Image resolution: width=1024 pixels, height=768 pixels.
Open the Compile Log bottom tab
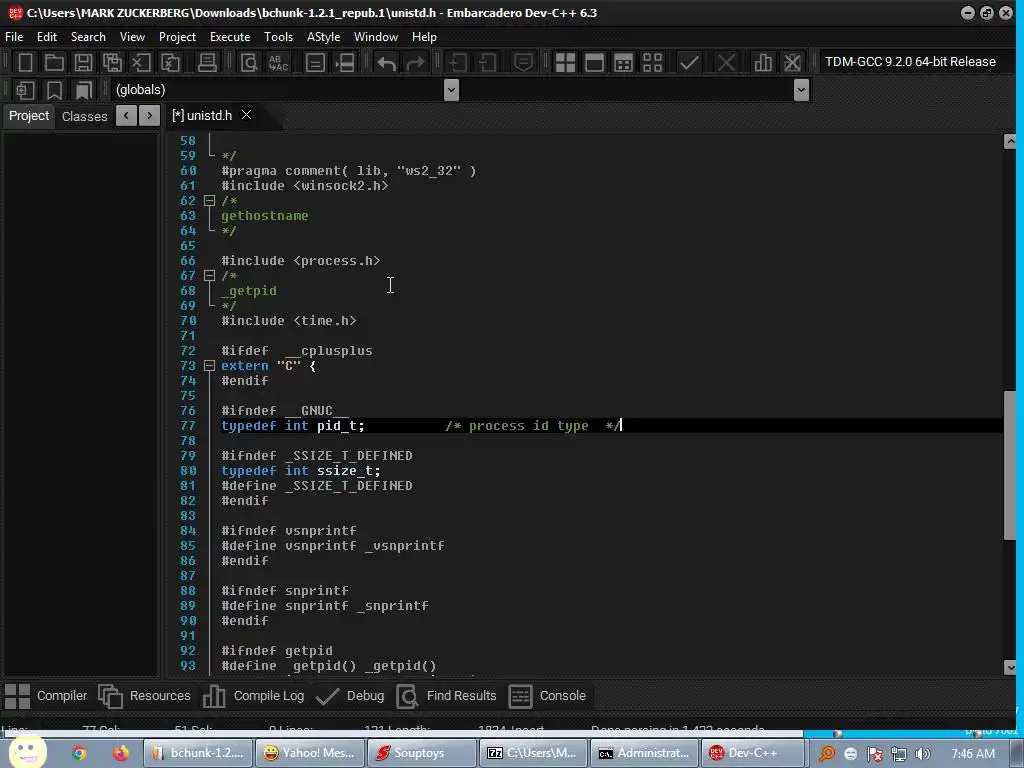coord(253,696)
